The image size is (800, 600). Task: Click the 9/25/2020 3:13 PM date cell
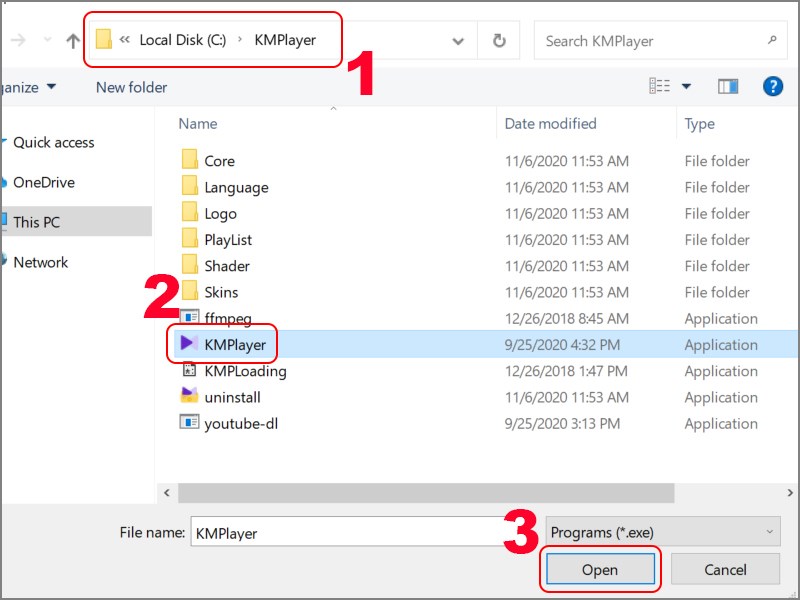[562, 424]
